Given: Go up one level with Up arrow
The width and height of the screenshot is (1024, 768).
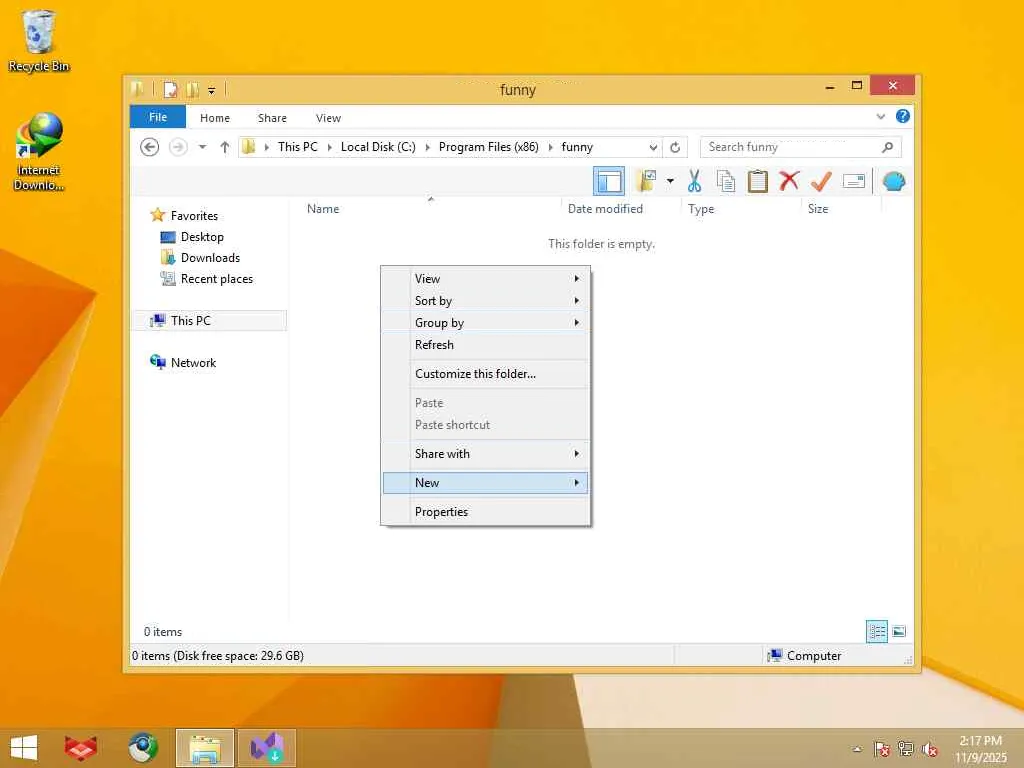Looking at the screenshot, I should [225, 147].
